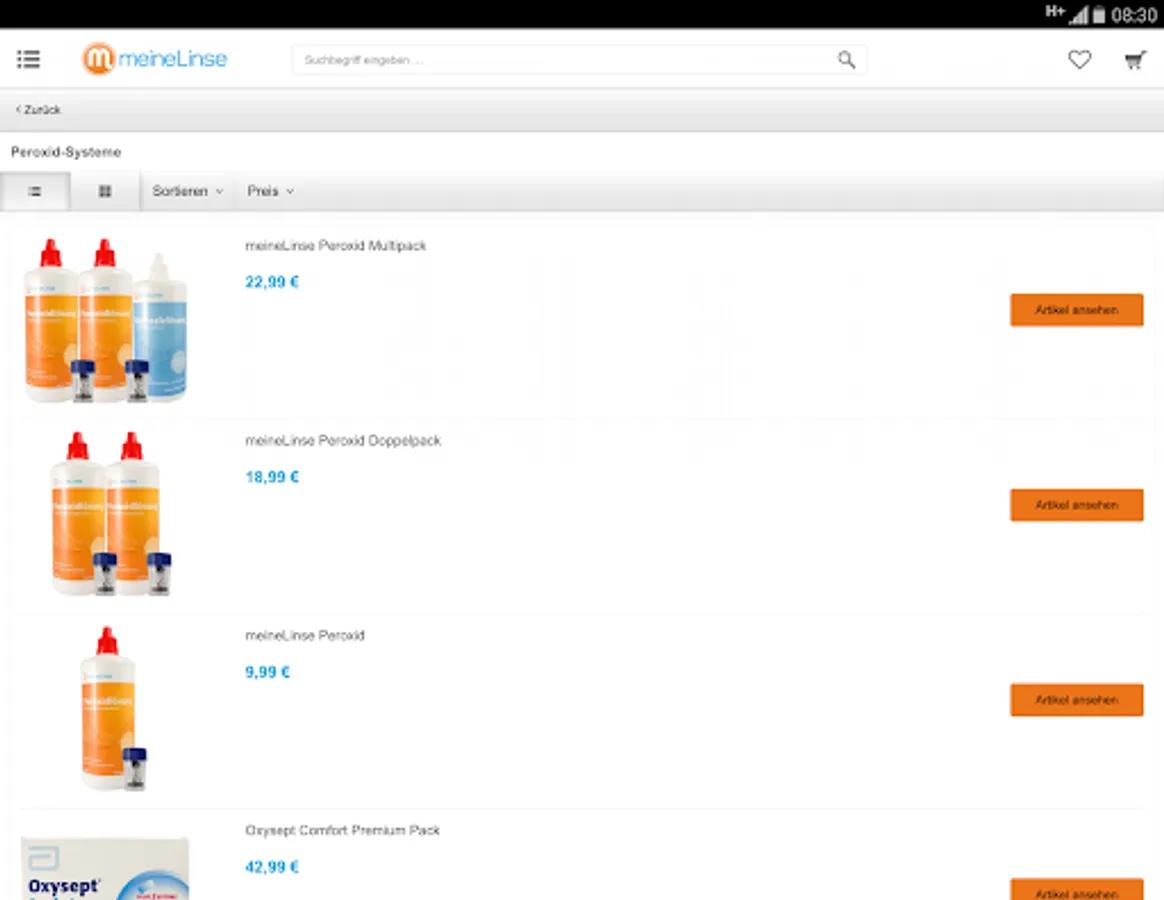Open the hamburger menu icon
The image size is (1164, 900).
[28, 59]
